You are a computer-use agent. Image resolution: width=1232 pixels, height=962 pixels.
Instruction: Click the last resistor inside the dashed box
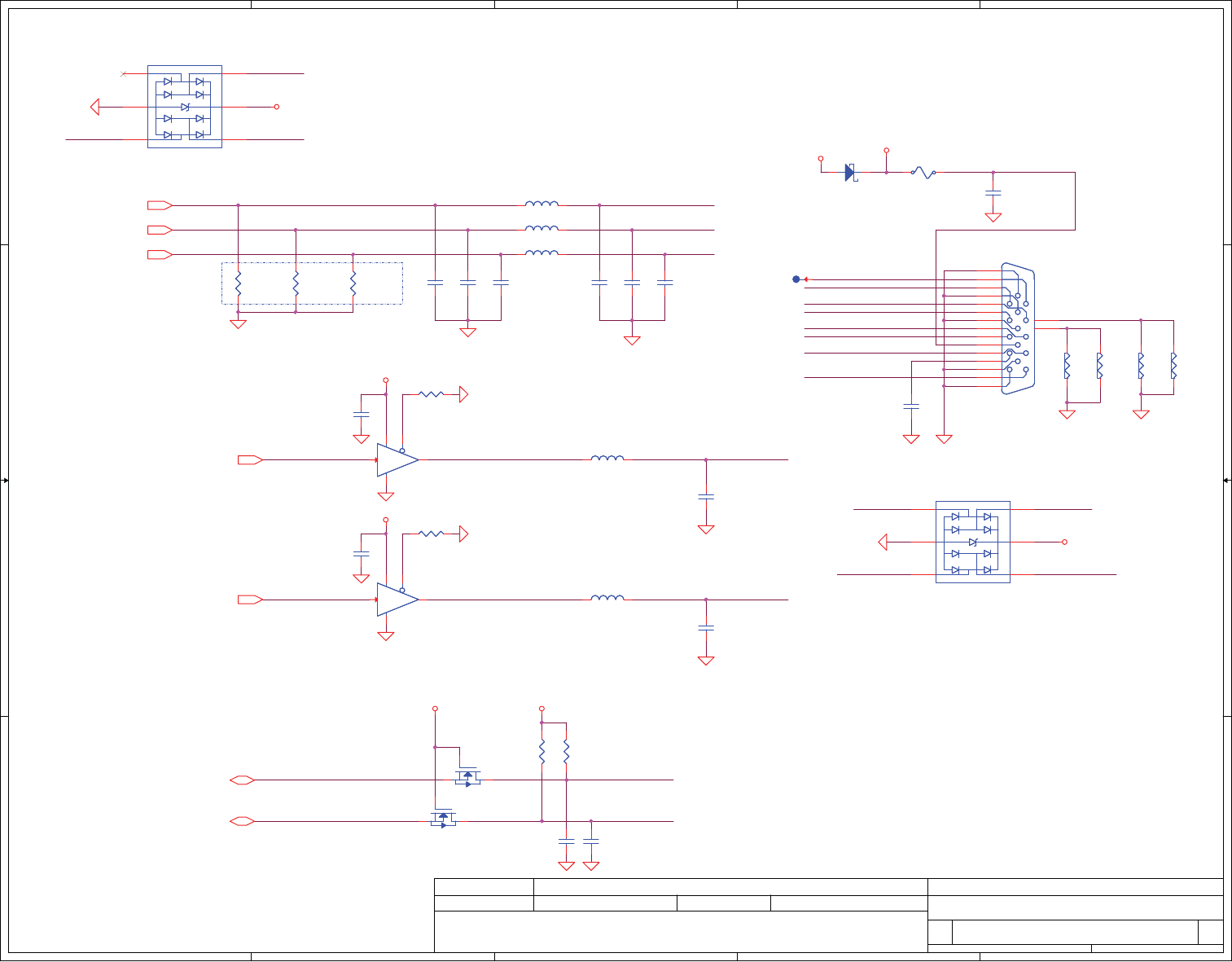(x=353, y=283)
